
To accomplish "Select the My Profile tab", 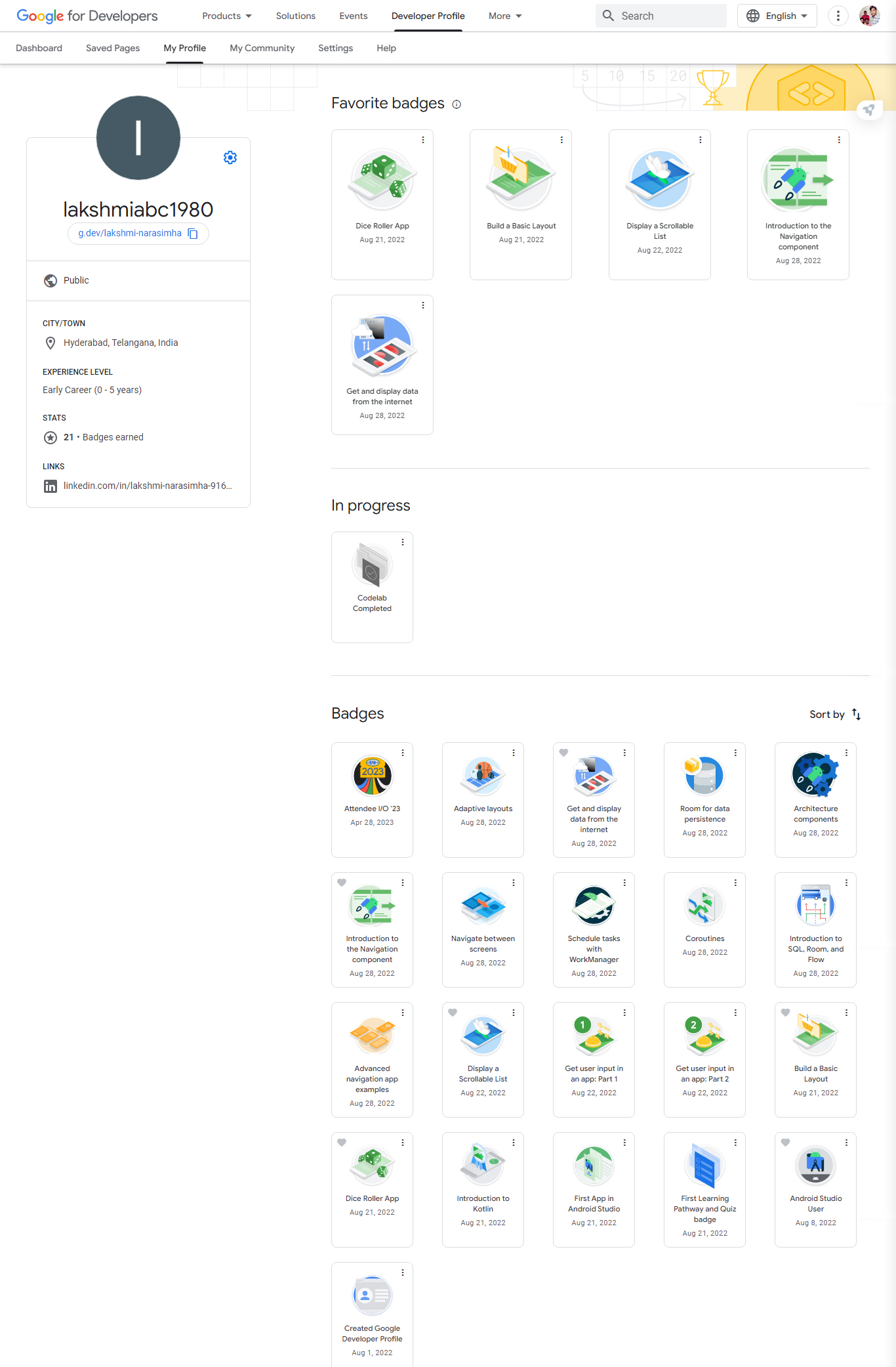I will coord(185,48).
